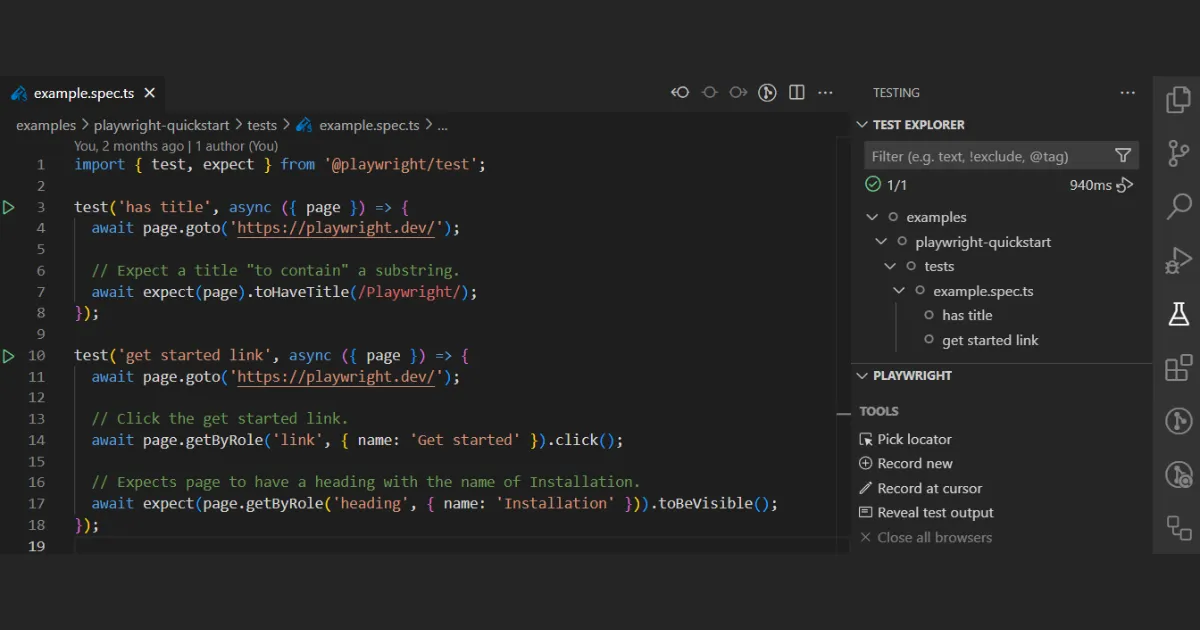The width and height of the screenshot is (1200, 630).
Task: Select the example.spec.ts editor tab
Action: click(83, 93)
